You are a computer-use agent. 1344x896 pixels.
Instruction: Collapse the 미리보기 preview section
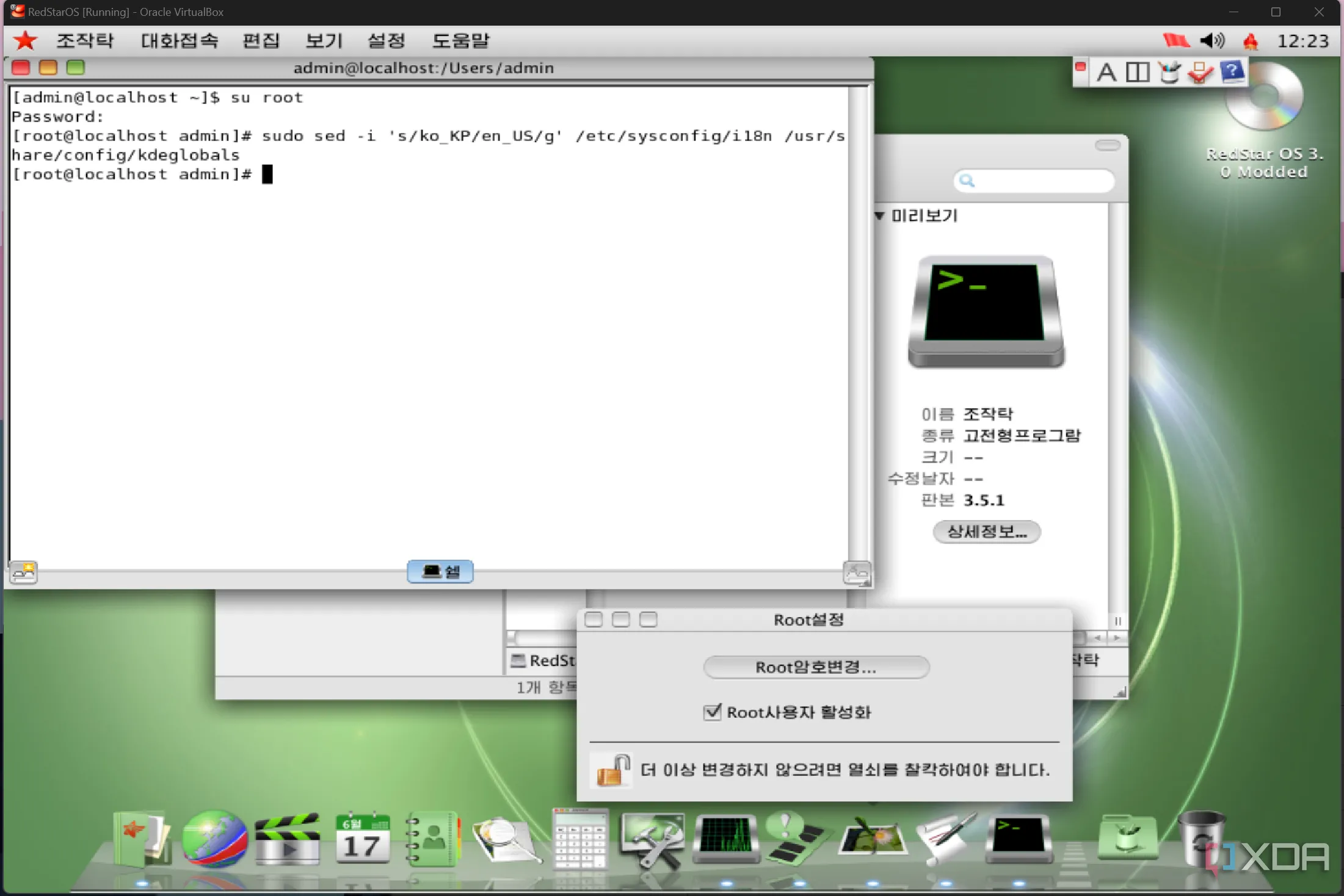[879, 215]
